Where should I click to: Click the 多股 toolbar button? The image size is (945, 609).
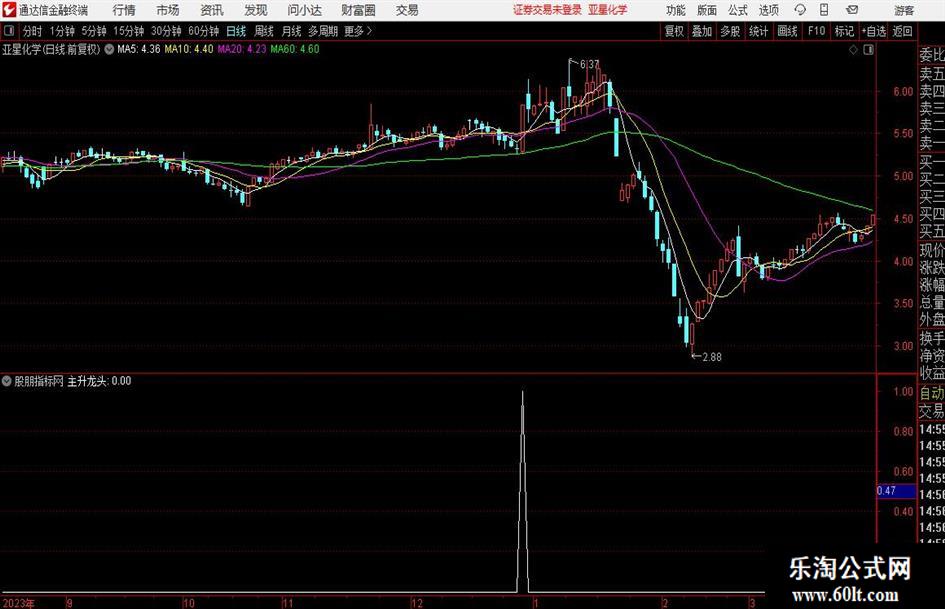coord(730,31)
